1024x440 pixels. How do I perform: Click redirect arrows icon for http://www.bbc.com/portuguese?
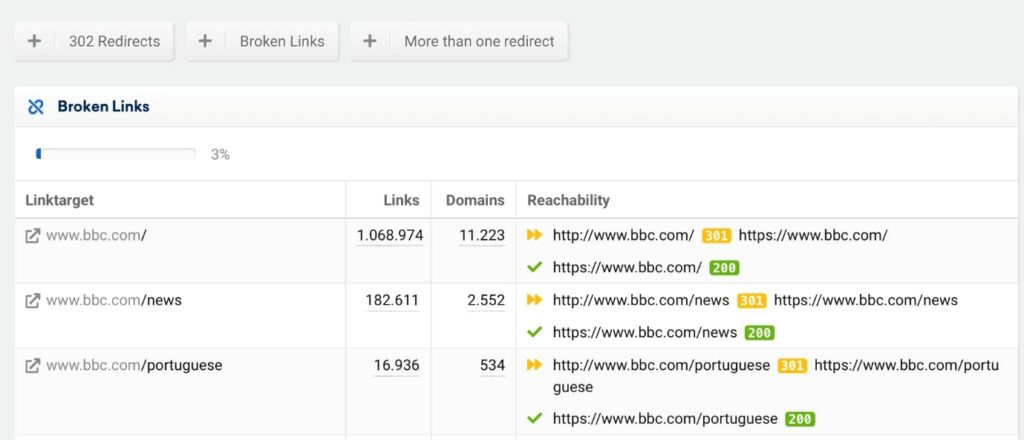tap(535, 365)
